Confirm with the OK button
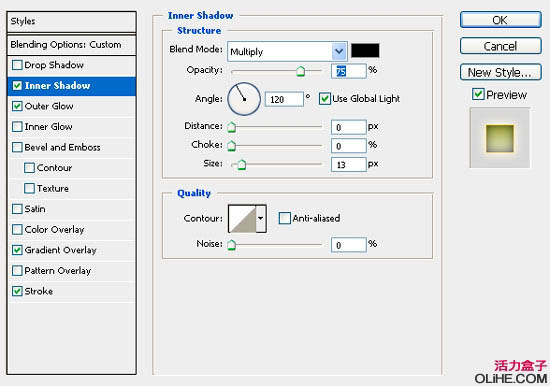 [x=501, y=20]
